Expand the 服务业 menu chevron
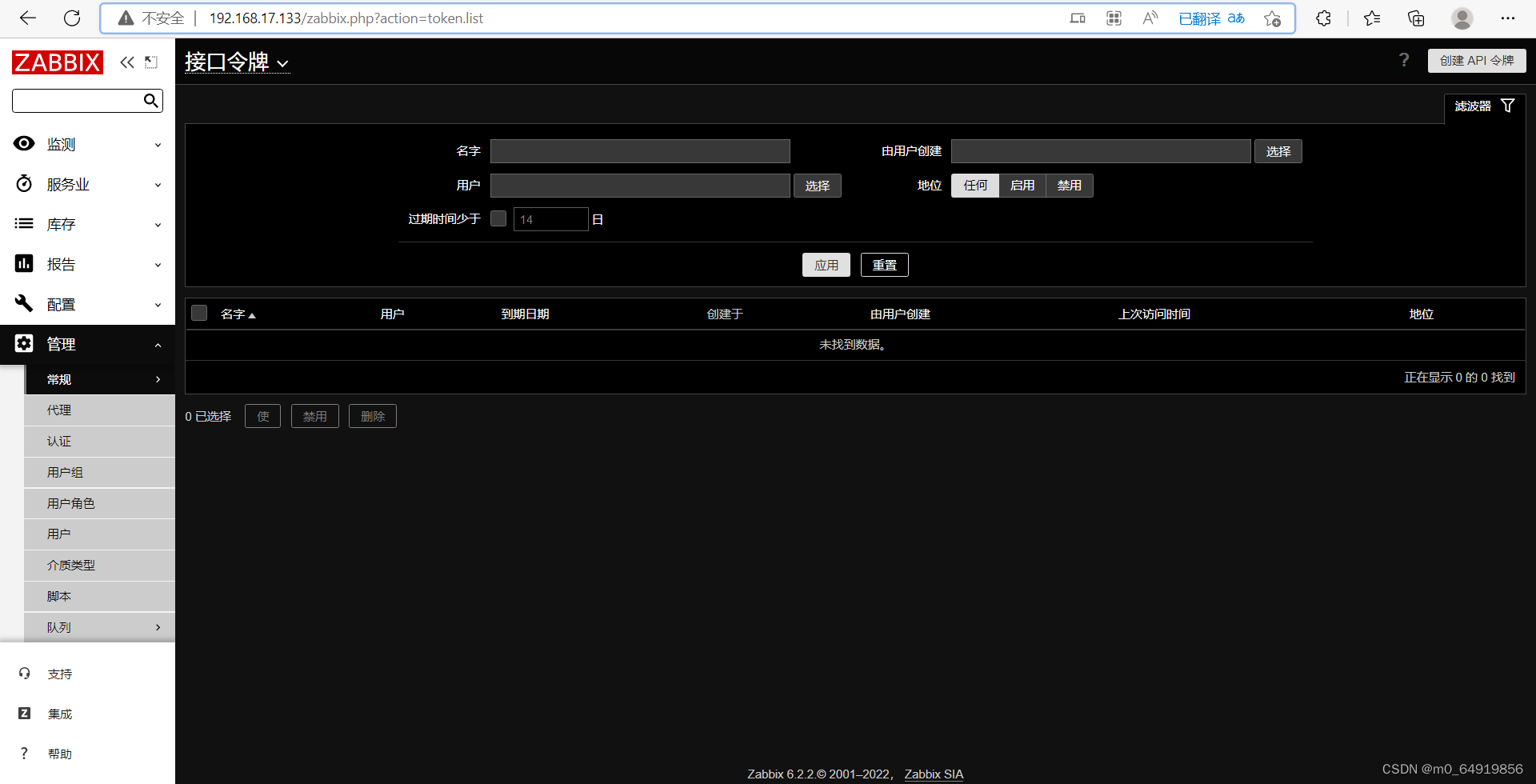Screen dimensions: 1536x784 158,185
